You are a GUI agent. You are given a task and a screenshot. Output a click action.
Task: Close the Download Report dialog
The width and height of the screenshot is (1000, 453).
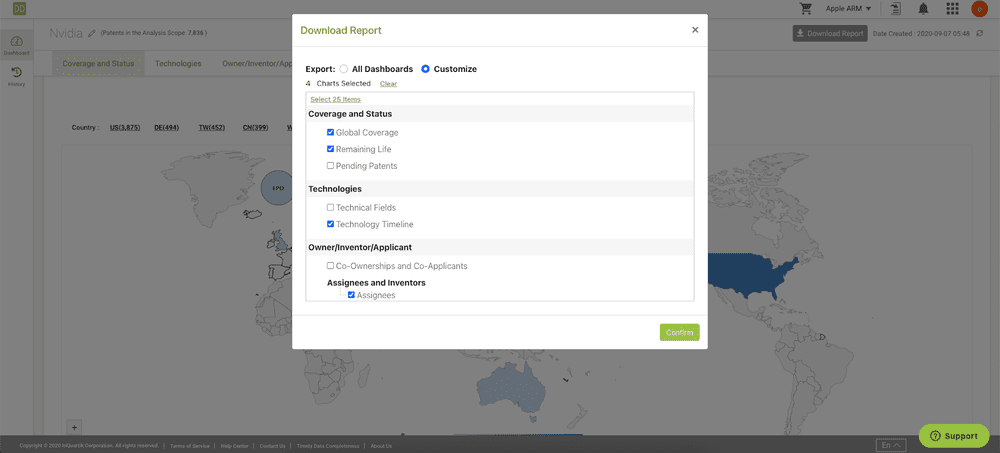click(x=695, y=30)
